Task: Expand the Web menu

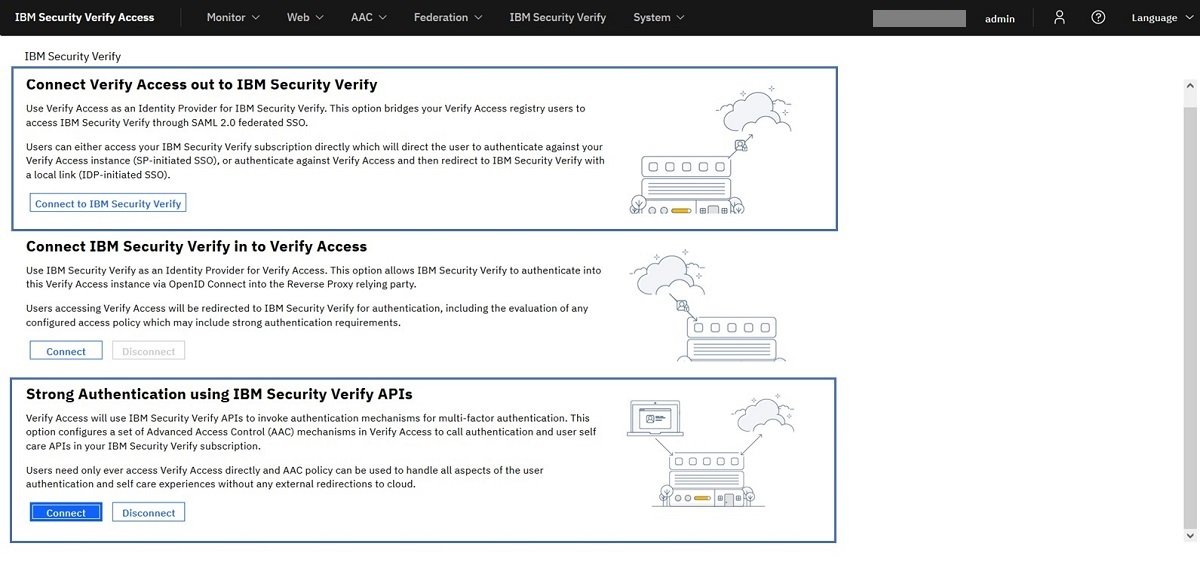Action: tap(305, 17)
